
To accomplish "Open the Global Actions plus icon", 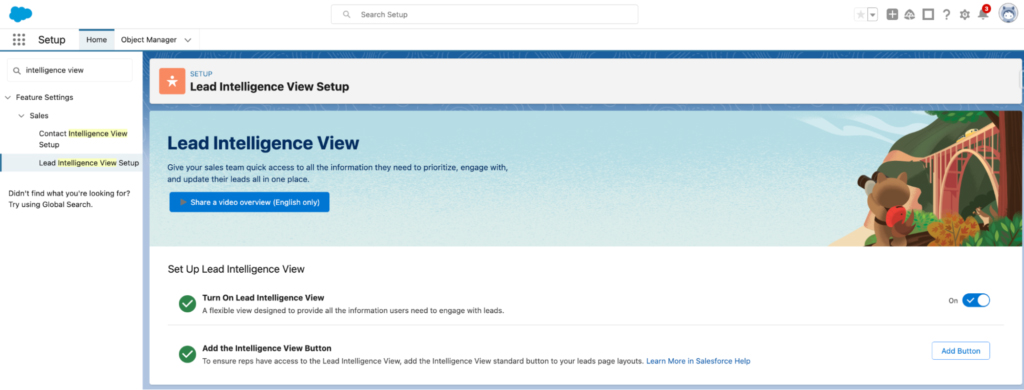I will pyautogui.click(x=891, y=14).
